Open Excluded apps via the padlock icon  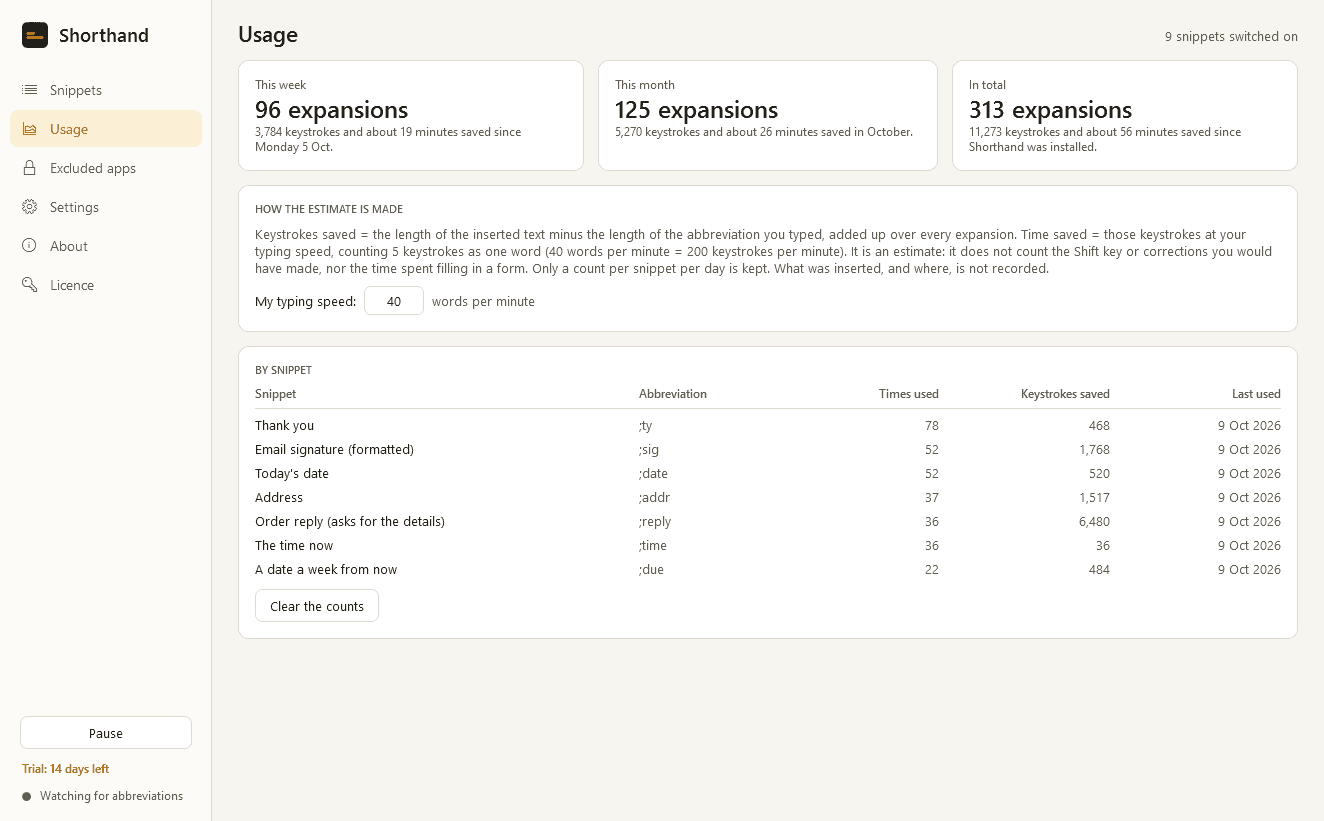coord(30,168)
